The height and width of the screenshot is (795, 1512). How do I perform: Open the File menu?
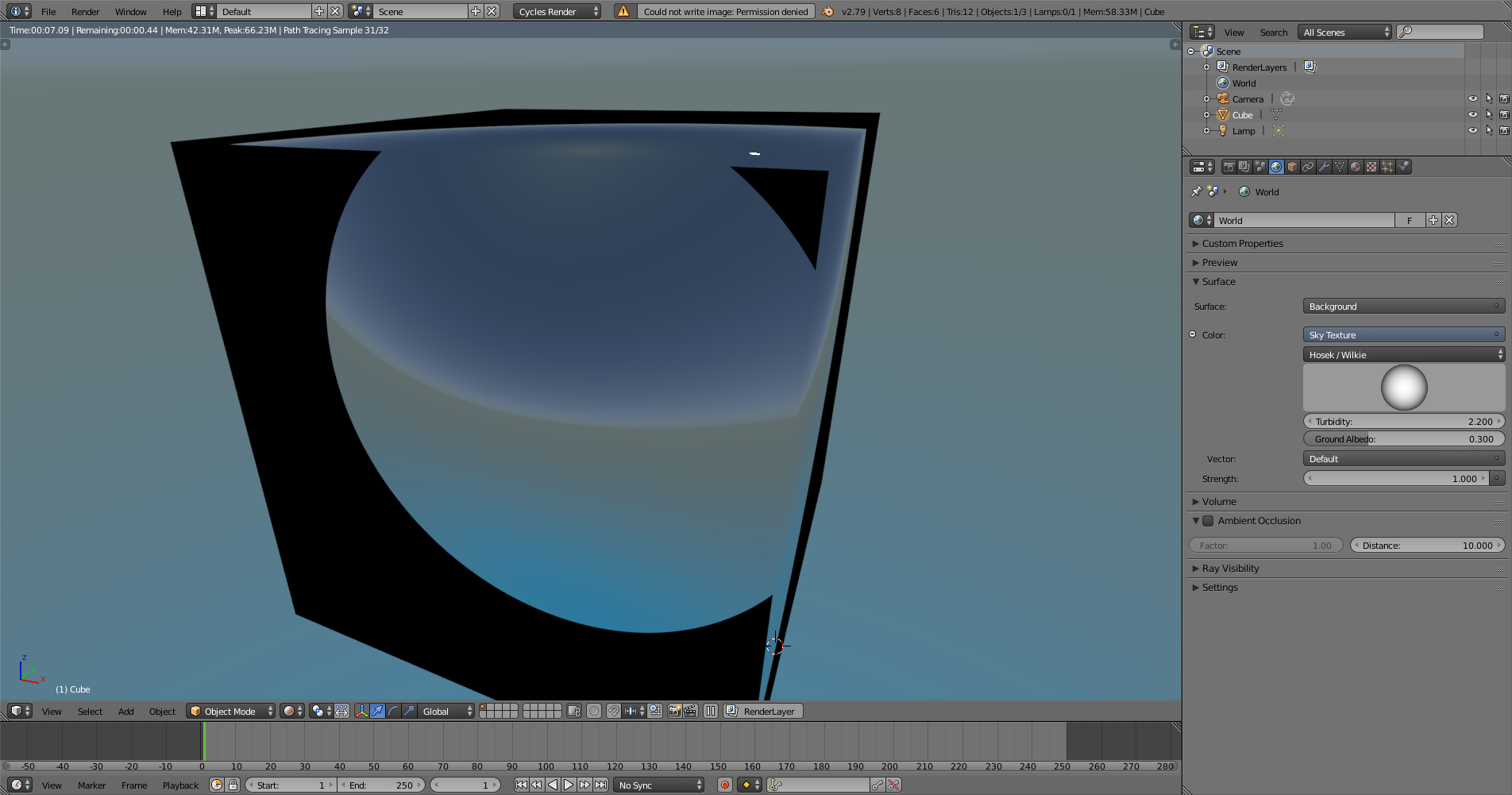point(48,11)
